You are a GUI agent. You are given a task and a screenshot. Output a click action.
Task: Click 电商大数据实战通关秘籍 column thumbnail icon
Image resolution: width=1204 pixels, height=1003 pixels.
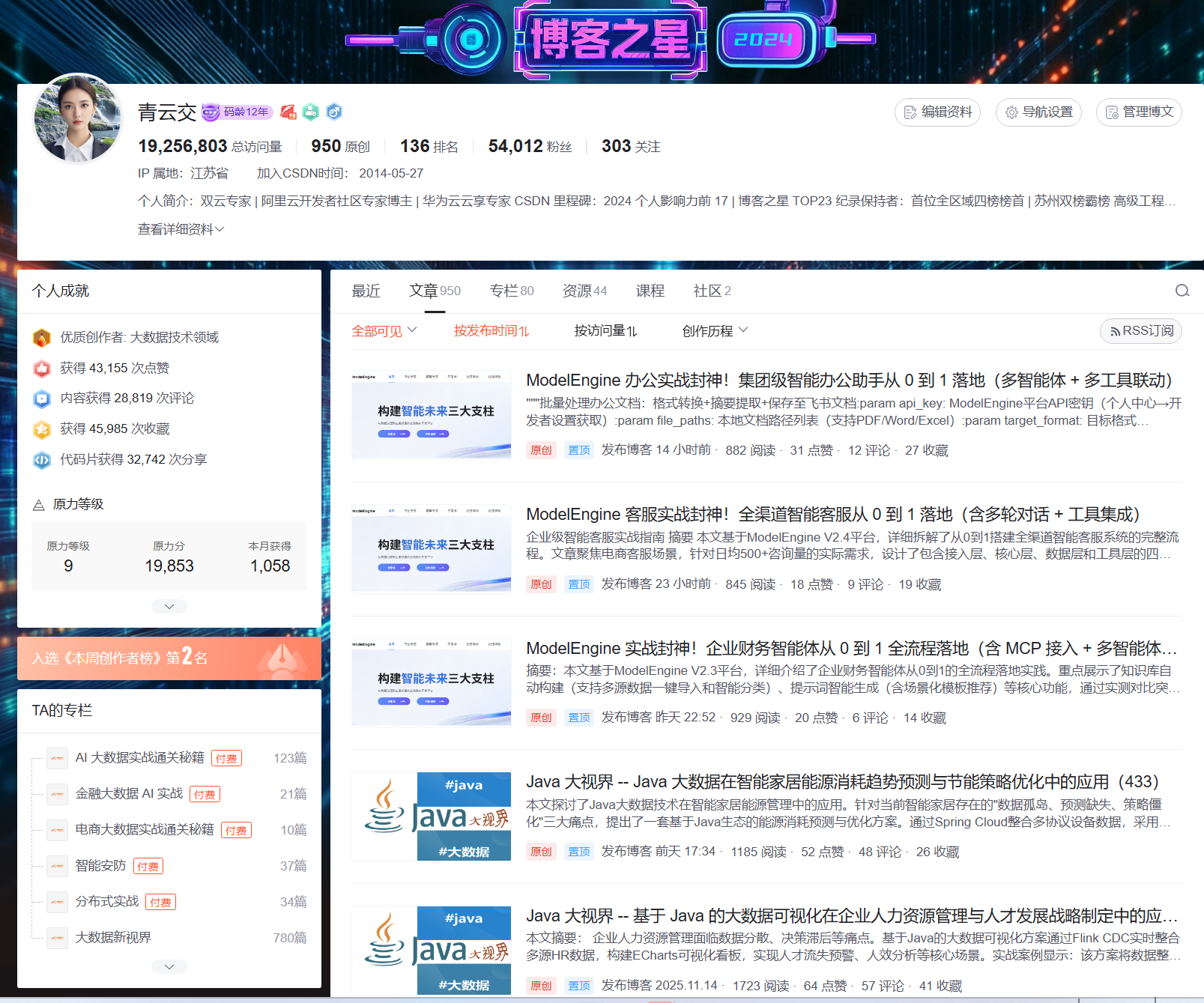pyautogui.click(x=58, y=830)
